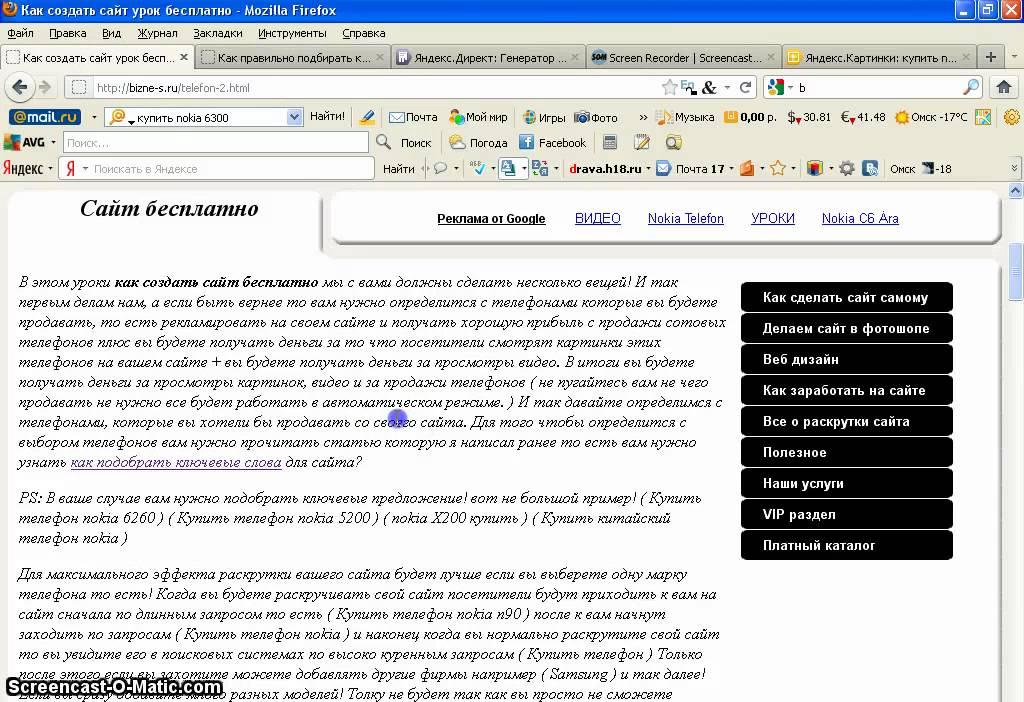Open the Правка menu
Viewport: 1024px width, 702px height.
(67, 33)
